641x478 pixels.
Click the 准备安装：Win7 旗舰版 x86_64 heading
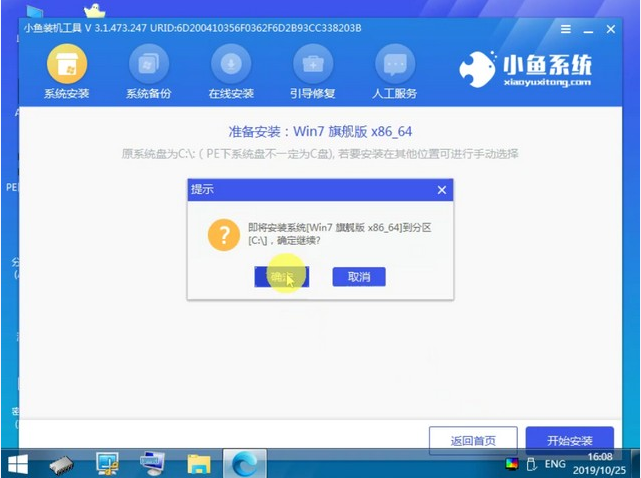(320, 132)
